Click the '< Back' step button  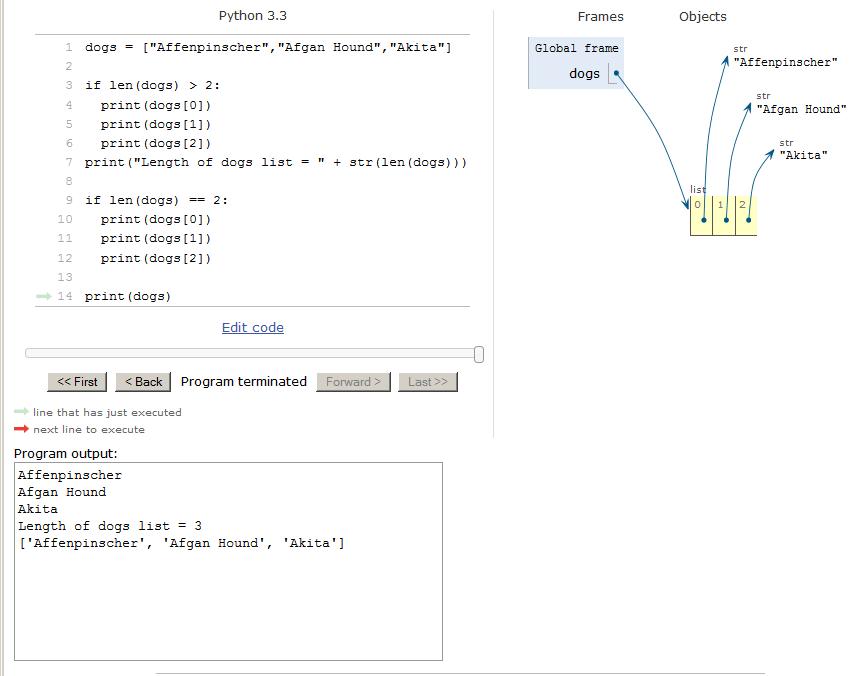tap(143, 382)
